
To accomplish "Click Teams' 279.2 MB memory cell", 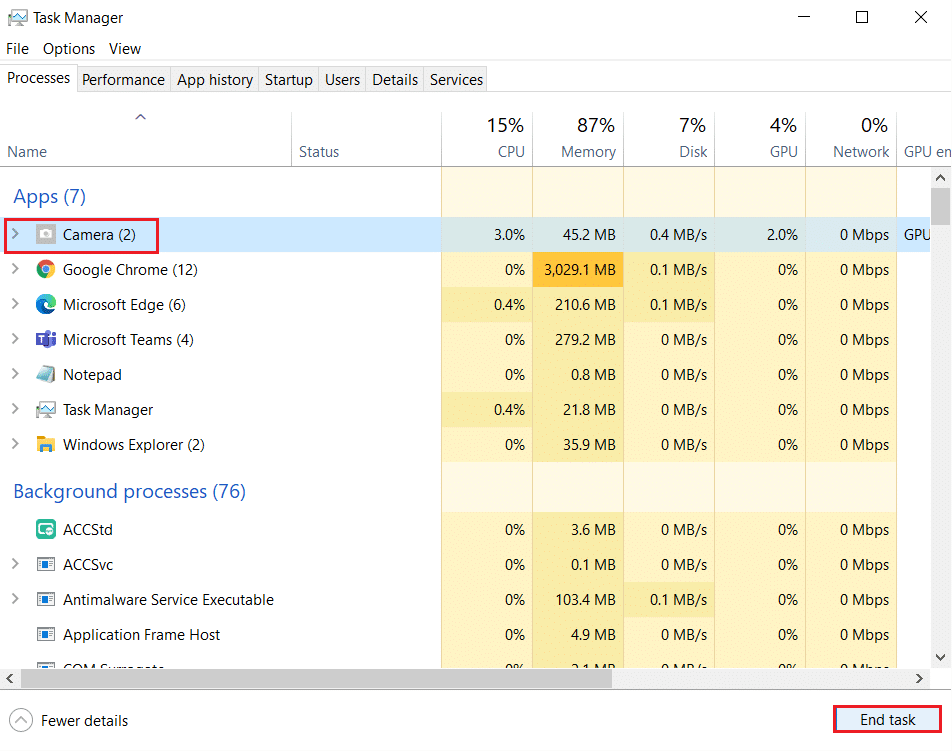I will pyautogui.click(x=578, y=339).
